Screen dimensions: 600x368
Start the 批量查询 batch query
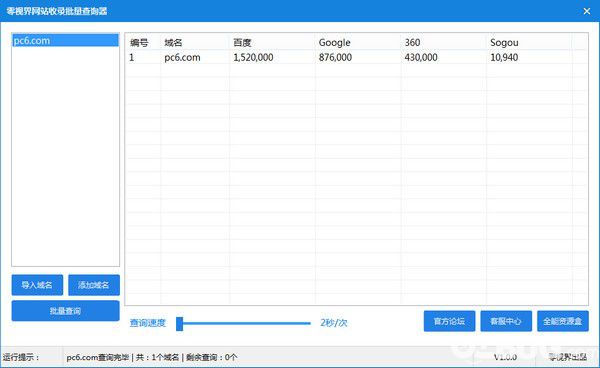tap(65, 311)
